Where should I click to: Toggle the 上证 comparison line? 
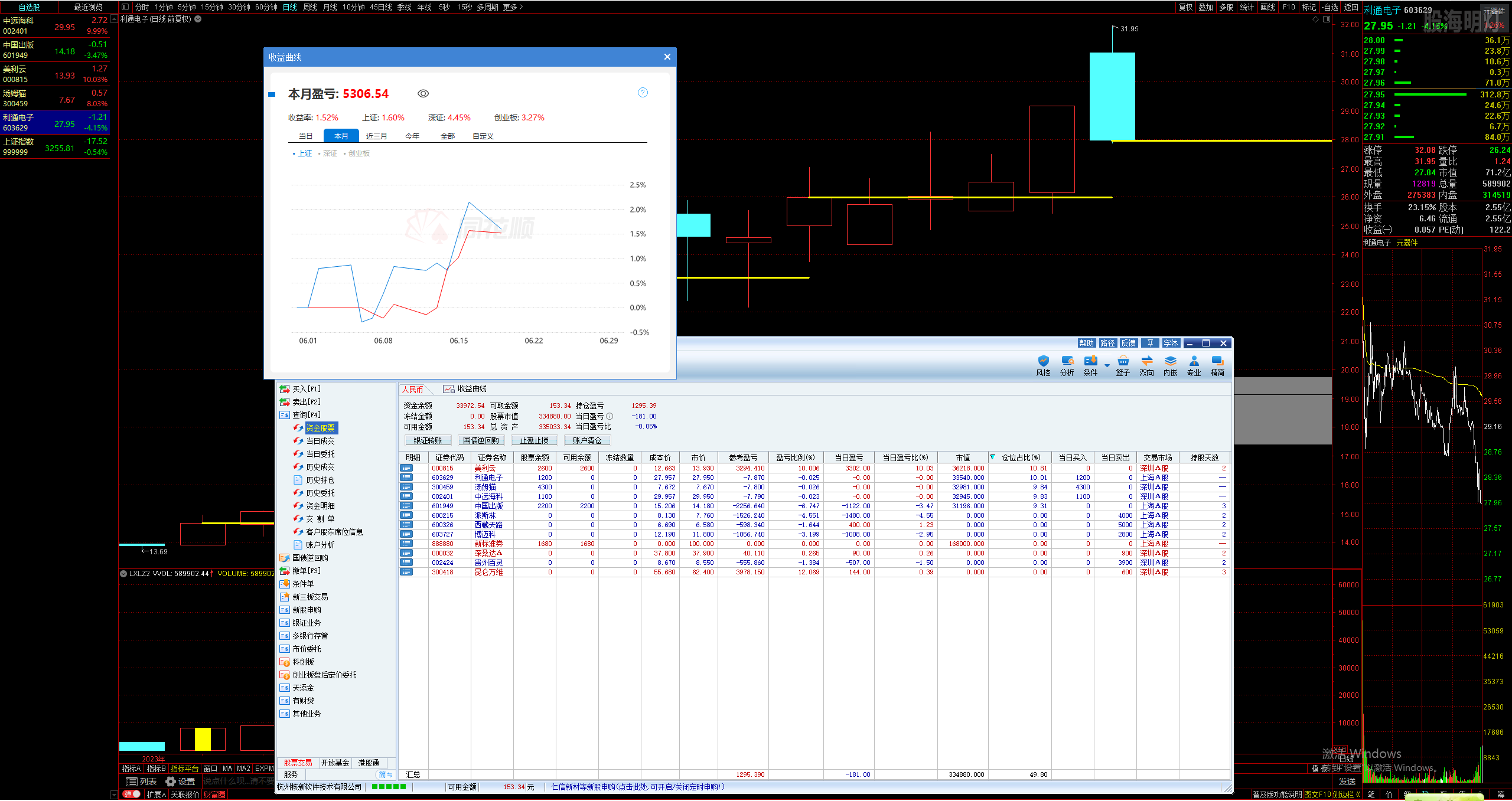[303, 153]
